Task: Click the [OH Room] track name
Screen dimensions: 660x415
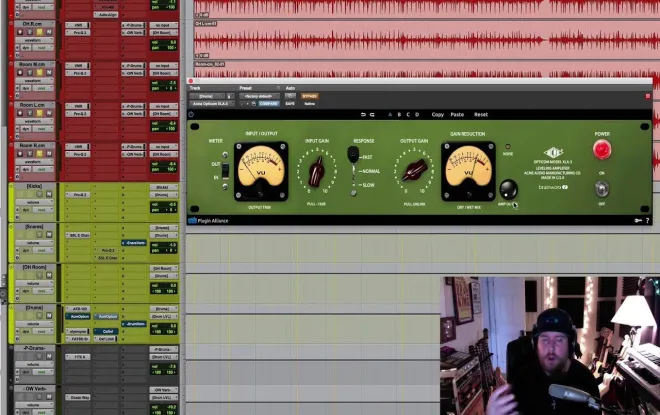Action: click(34, 267)
